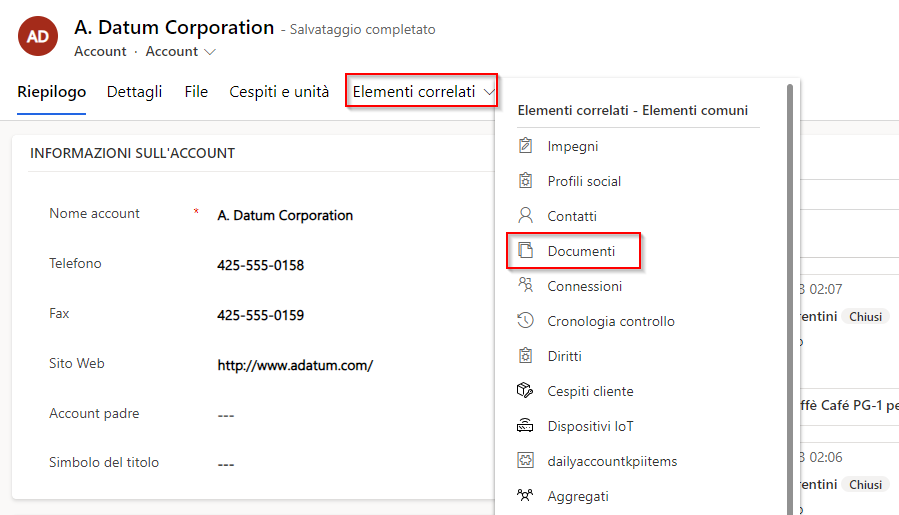Click the related items menu scrollbar
The height and width of the screenshot is (515, 899).
click(x=789, y=298)
